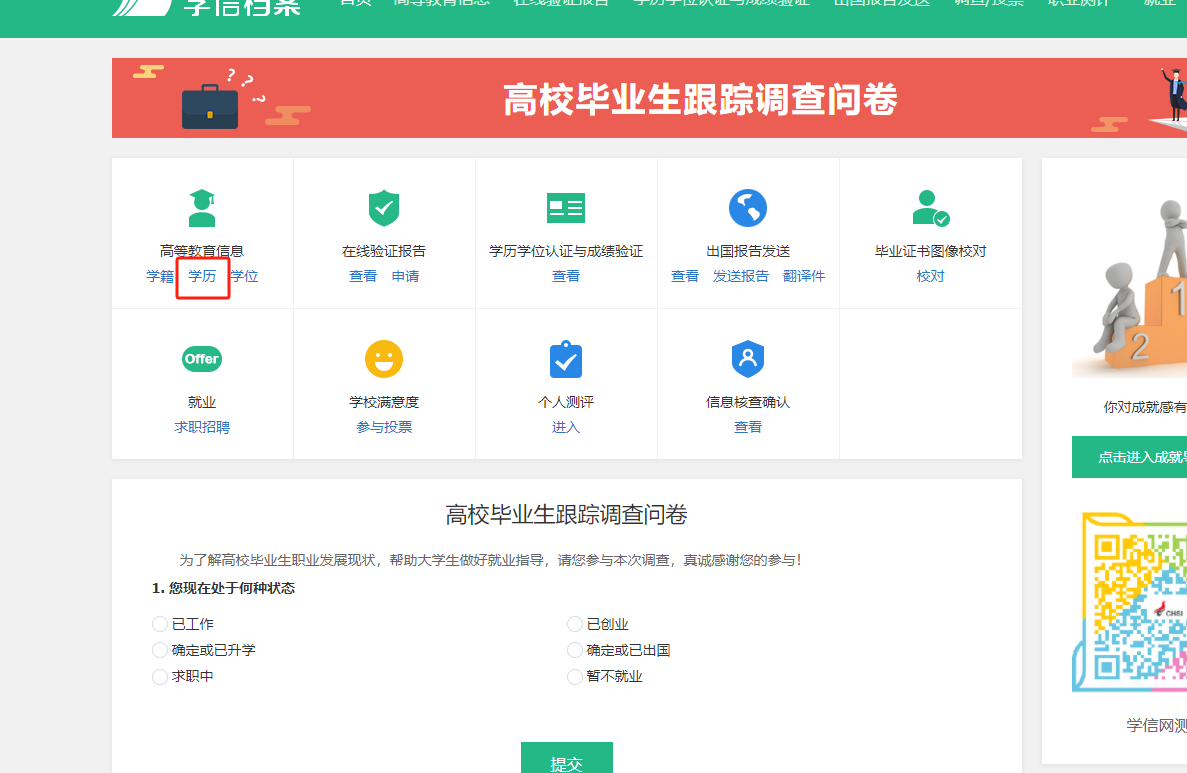Click the blue document icon above 学历学位认证与成绩验证

tap(566, 207)
